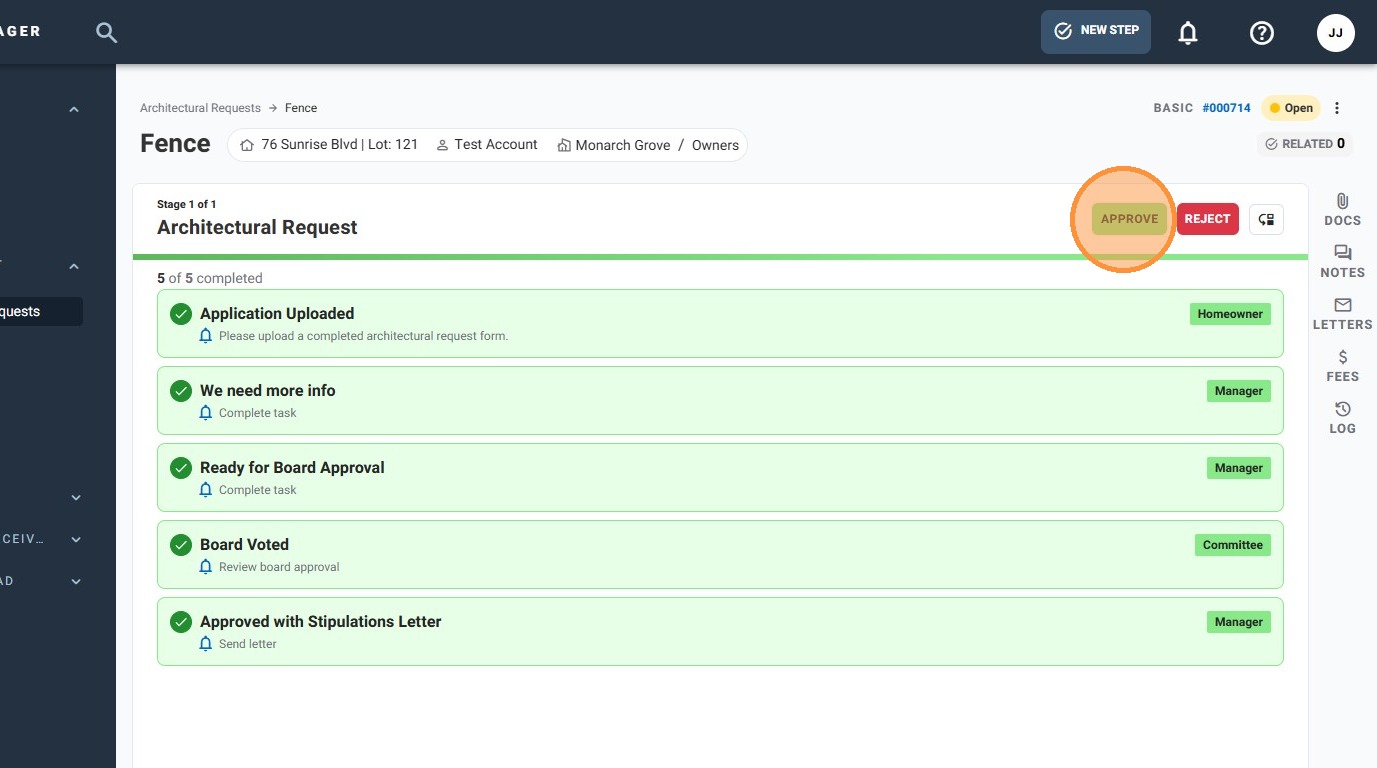Viewport: 1377px width, 768px height.
Task: Click the Related 0 badge
Action: click(1305, 144)
